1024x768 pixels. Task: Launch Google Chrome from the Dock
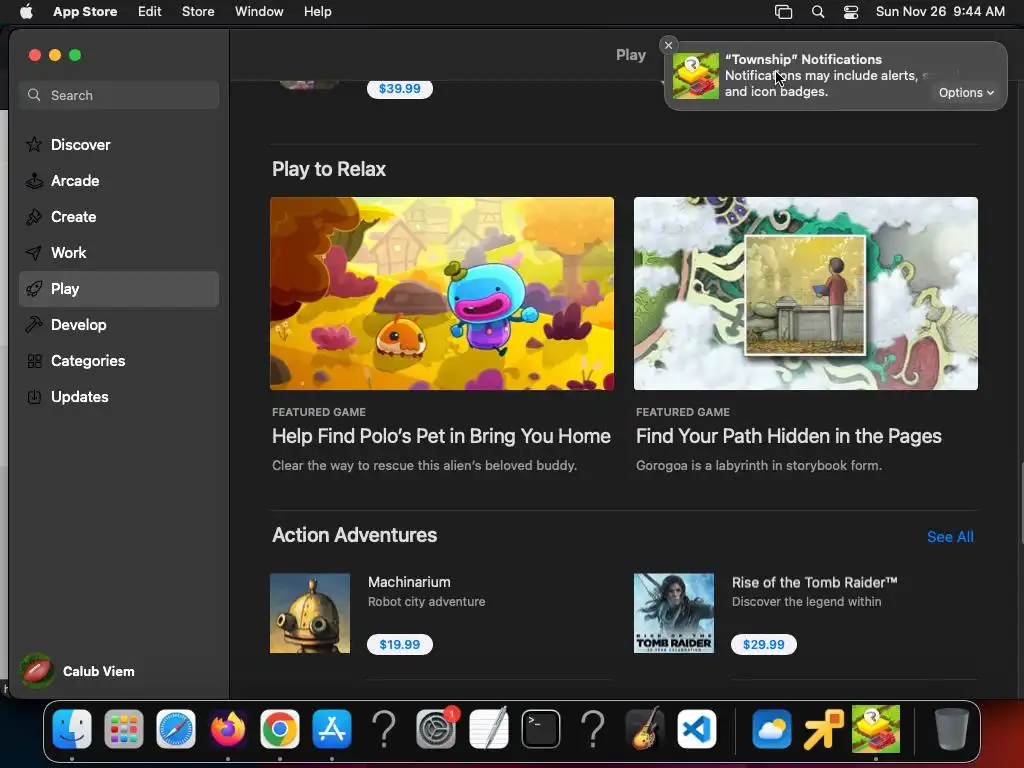[x=280, y=729]
